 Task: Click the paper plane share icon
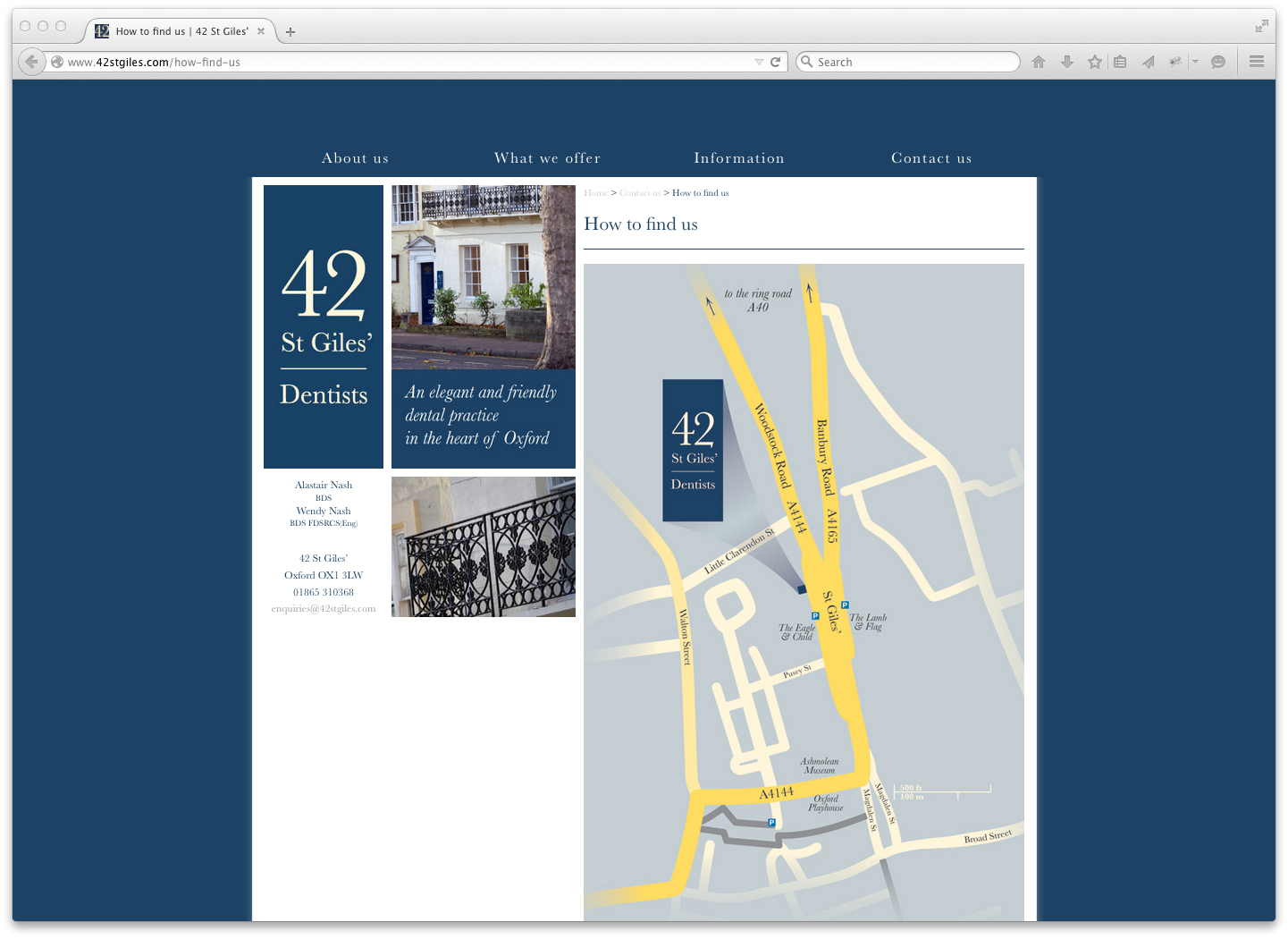1149,62
